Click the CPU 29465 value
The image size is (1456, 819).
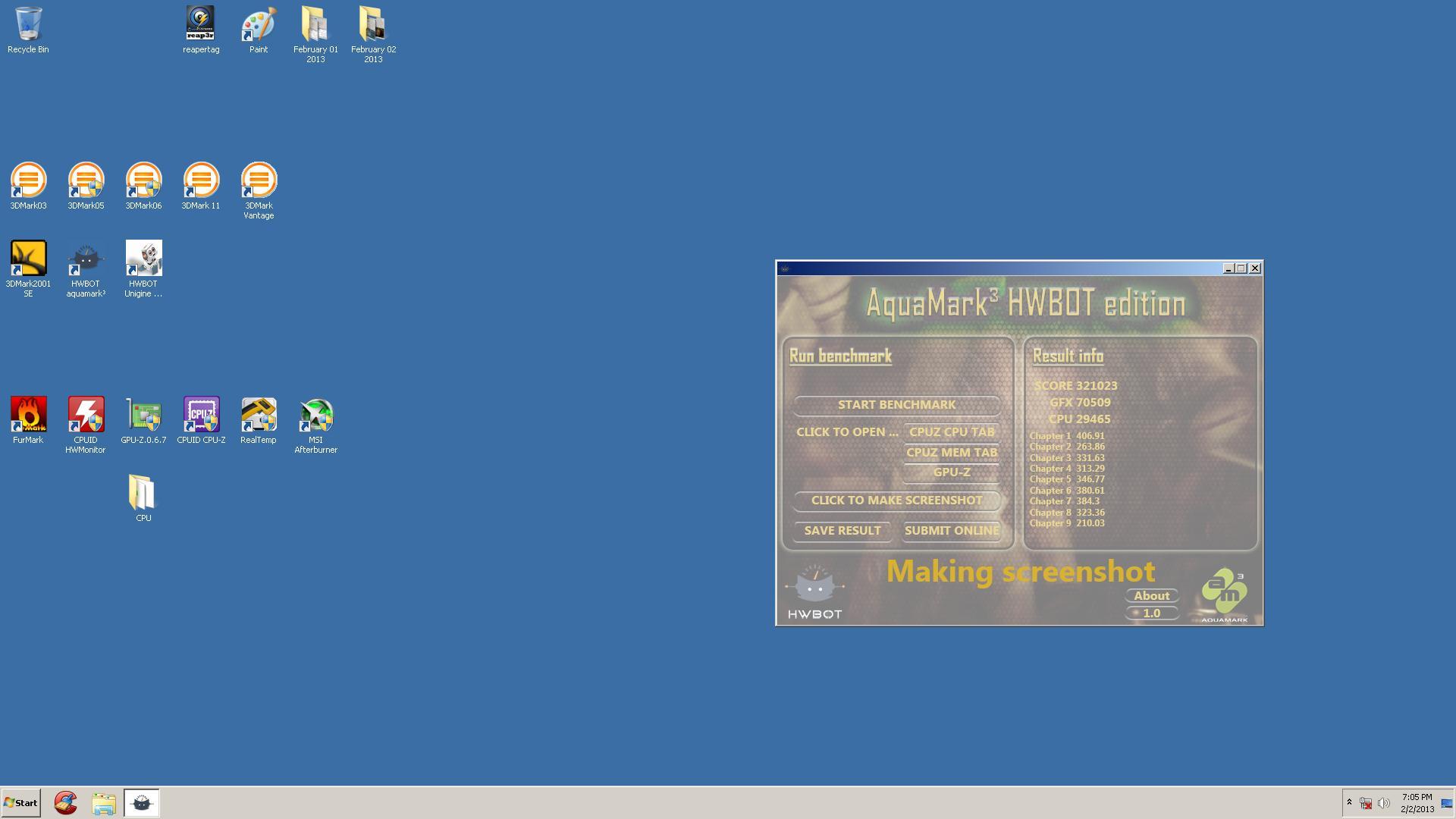[x=1079, y=419]
